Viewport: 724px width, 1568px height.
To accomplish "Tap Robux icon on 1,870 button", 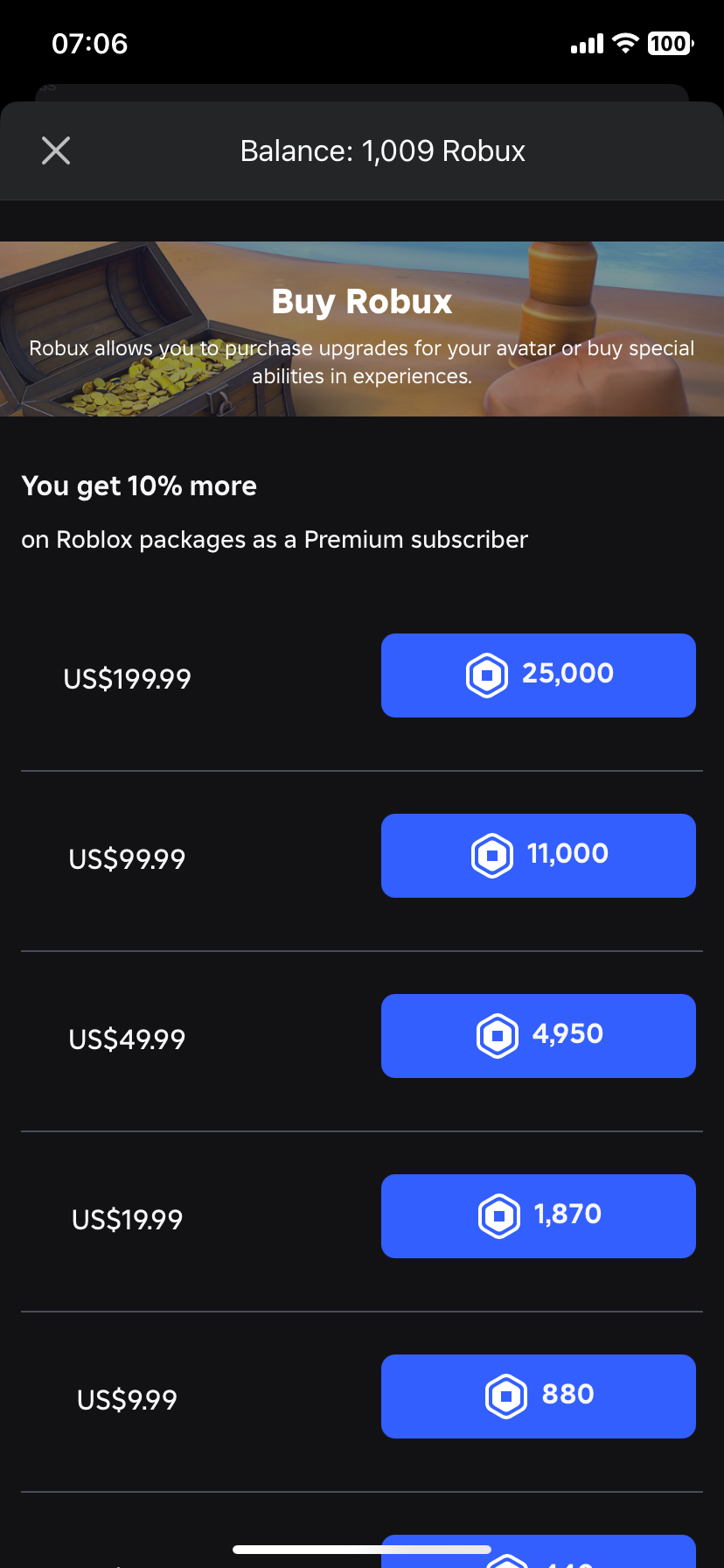I will (x=499, y=1216).
